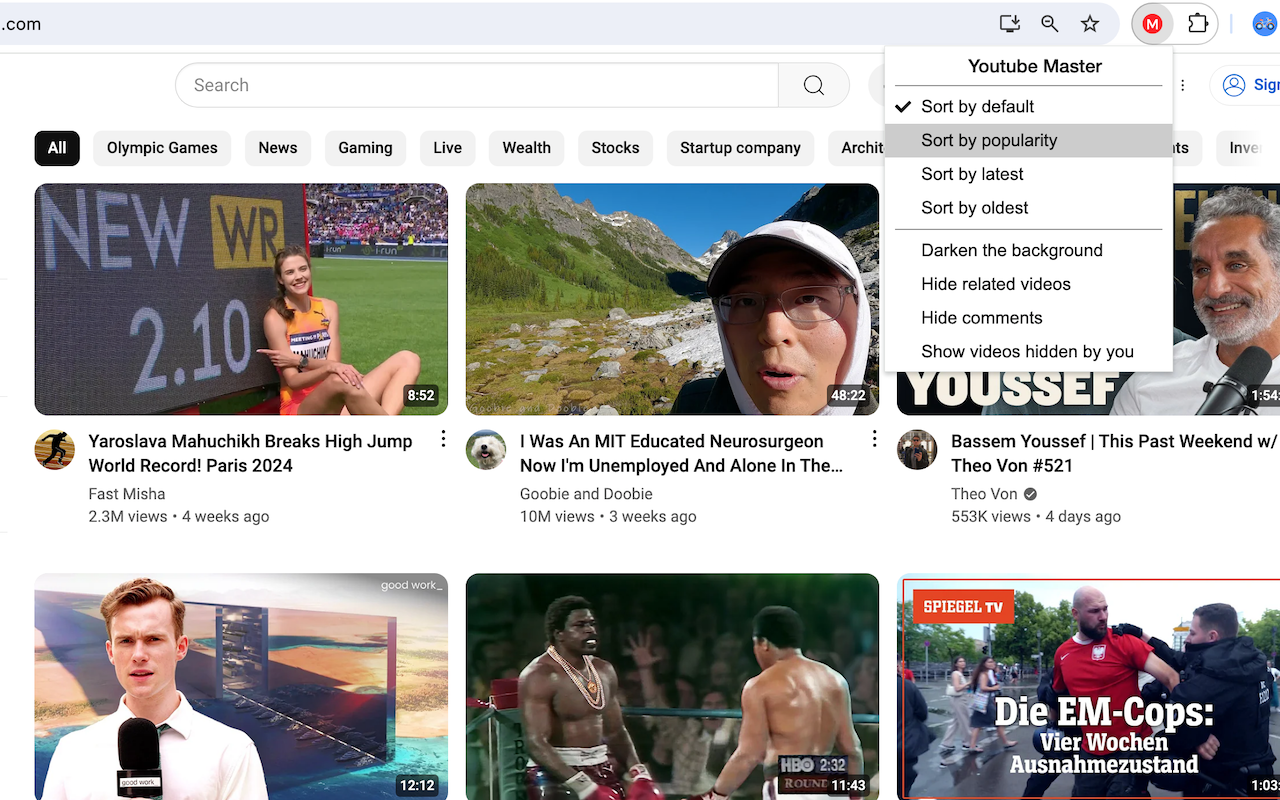The height and width of the screenshot is (800, 1280).
Task: Select the All filter chip
Action: [x=57, y=148]
